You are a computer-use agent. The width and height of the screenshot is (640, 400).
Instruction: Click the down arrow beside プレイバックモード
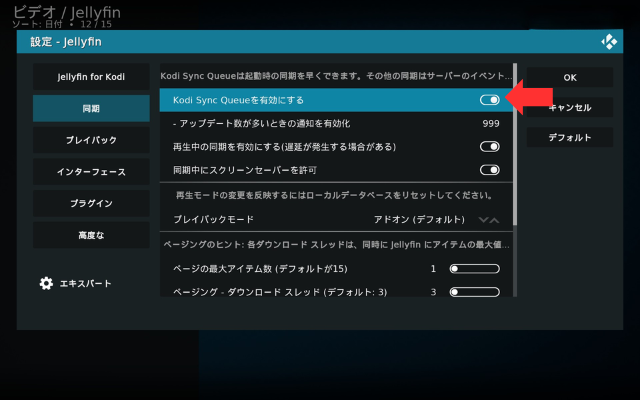[482, 219]
